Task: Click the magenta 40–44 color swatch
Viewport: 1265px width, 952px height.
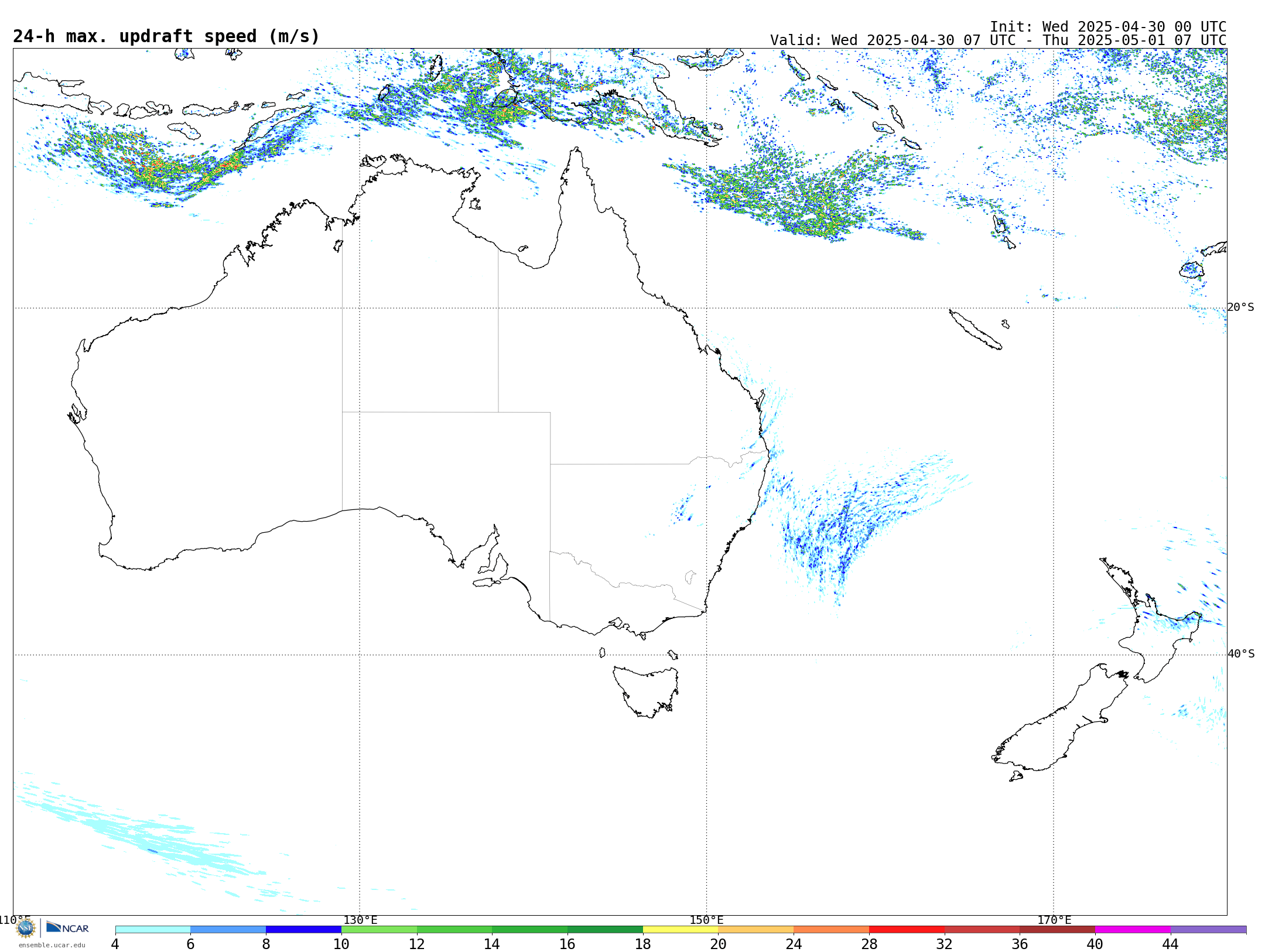Action: click(1133, 930)
